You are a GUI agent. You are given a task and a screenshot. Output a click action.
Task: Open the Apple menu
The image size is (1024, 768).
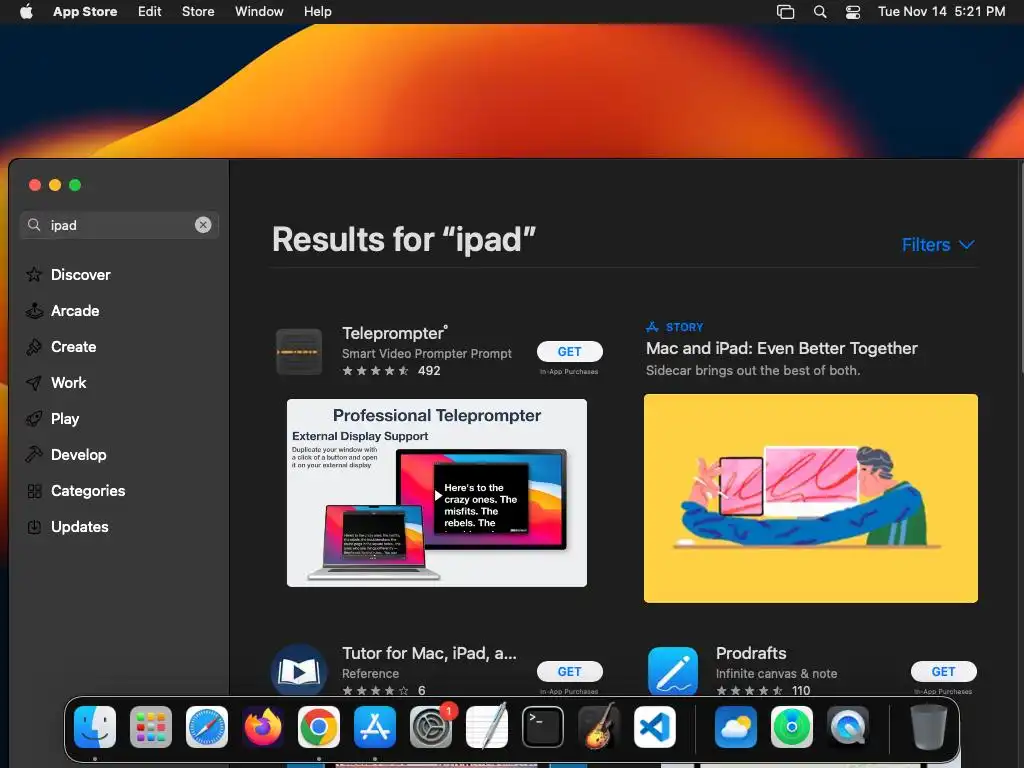tap(26, 11)
